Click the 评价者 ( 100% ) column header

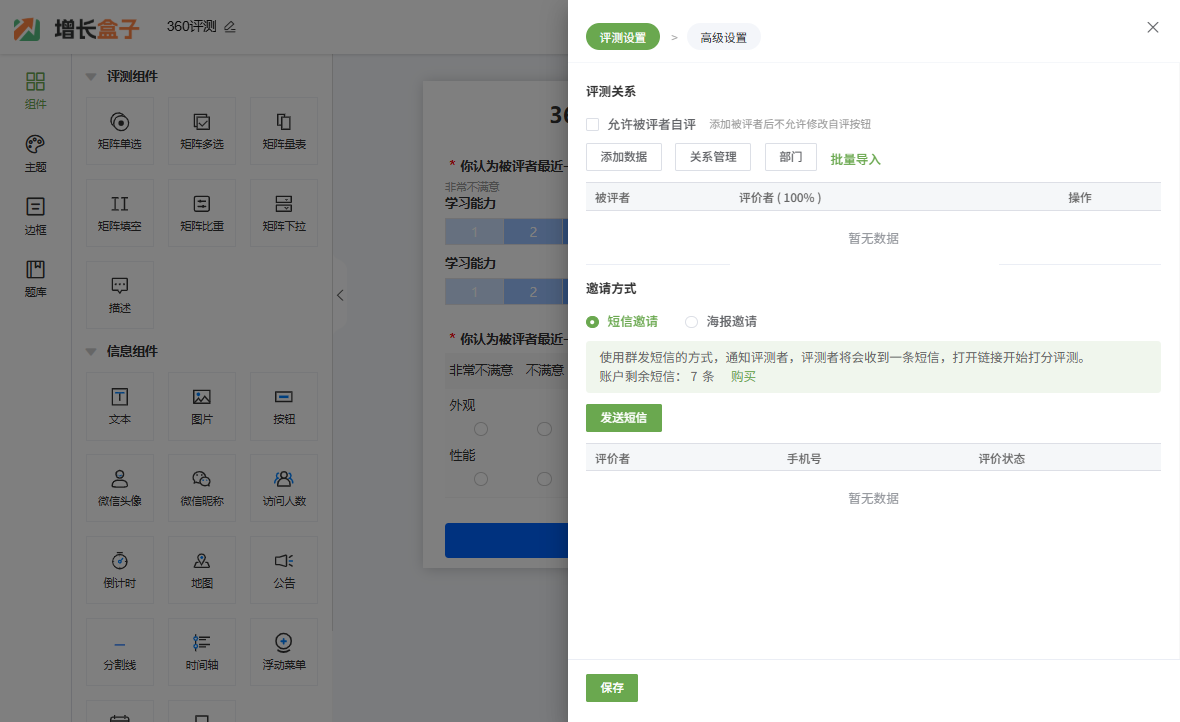(780, 197)
